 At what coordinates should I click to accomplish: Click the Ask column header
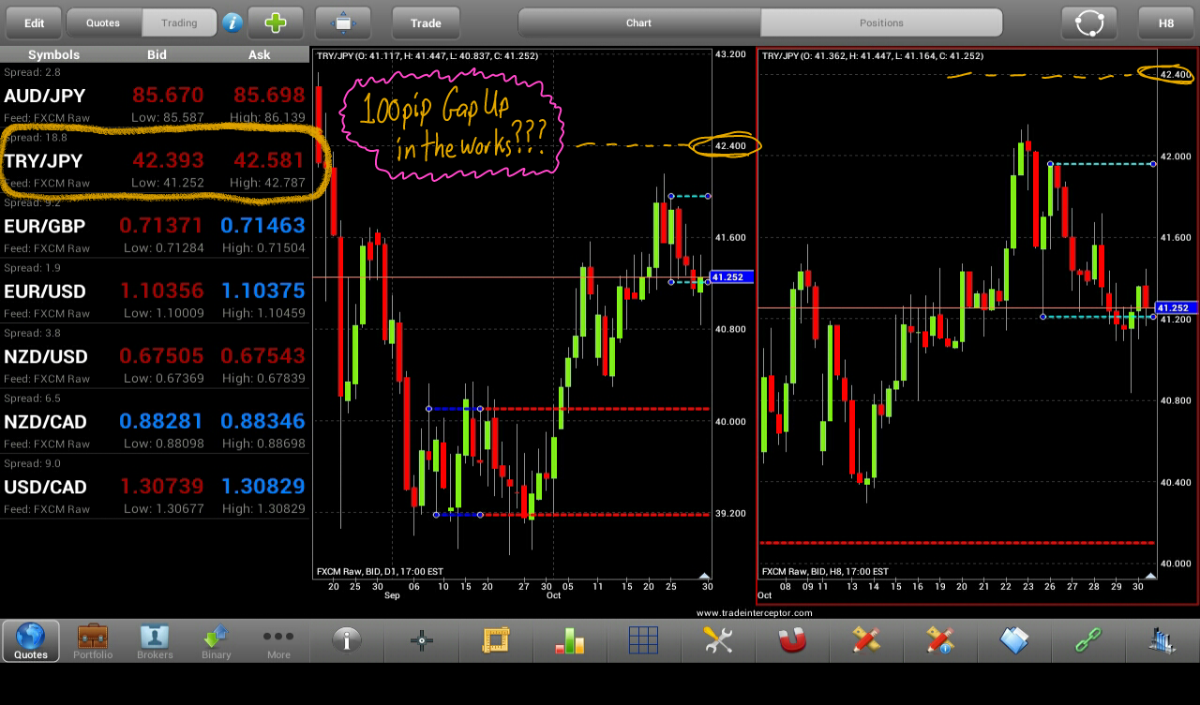click(x=259, y=55)
